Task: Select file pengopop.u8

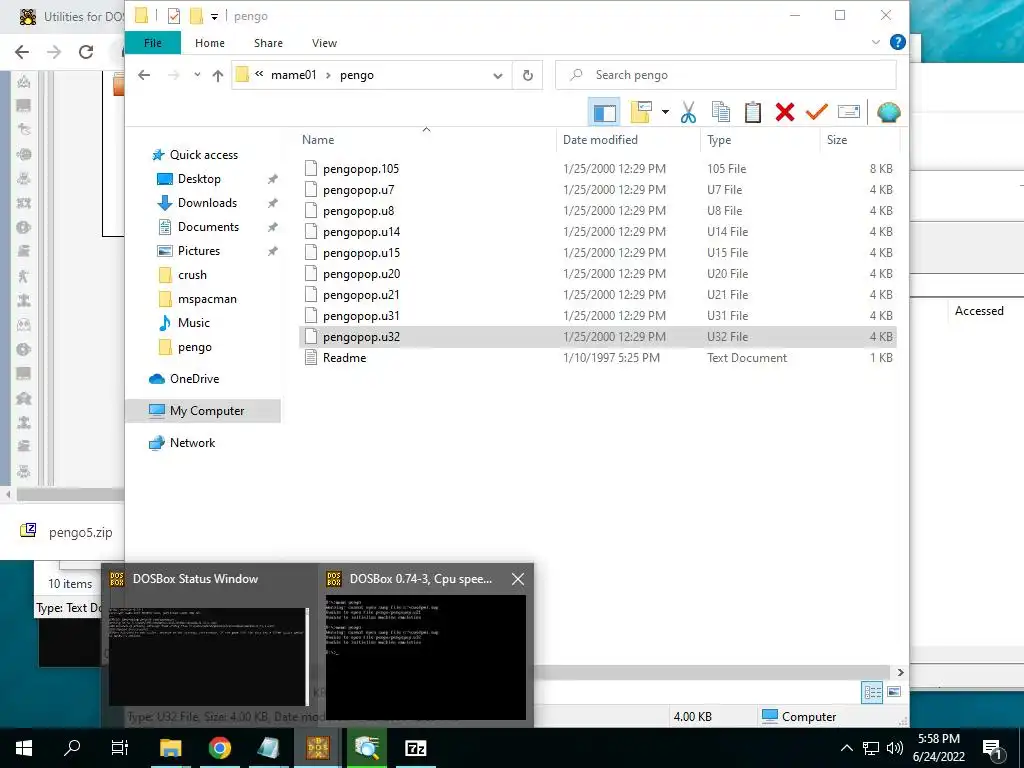Action: click(x=358, y=211)
